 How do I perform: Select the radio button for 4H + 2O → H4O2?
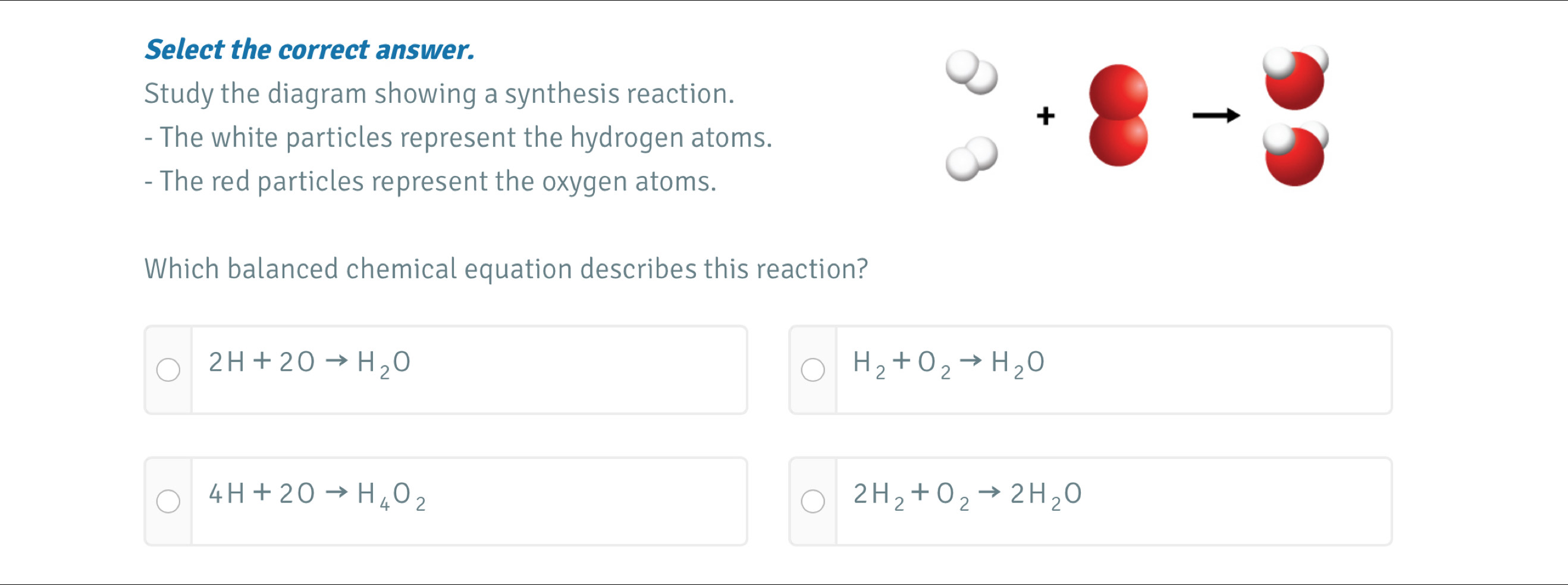click(x=168, y=502)
